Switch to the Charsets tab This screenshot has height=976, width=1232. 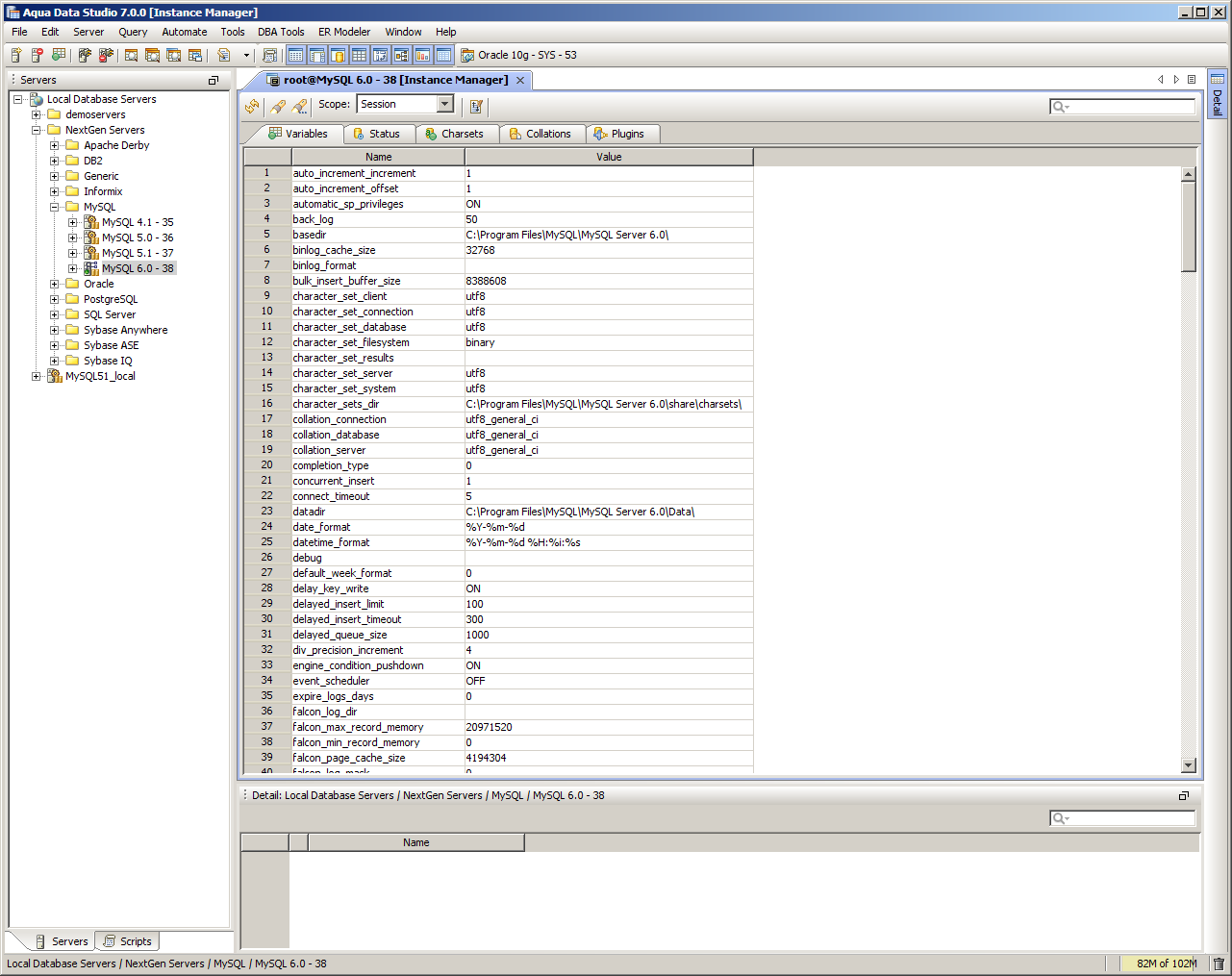(x=455, y=134)
